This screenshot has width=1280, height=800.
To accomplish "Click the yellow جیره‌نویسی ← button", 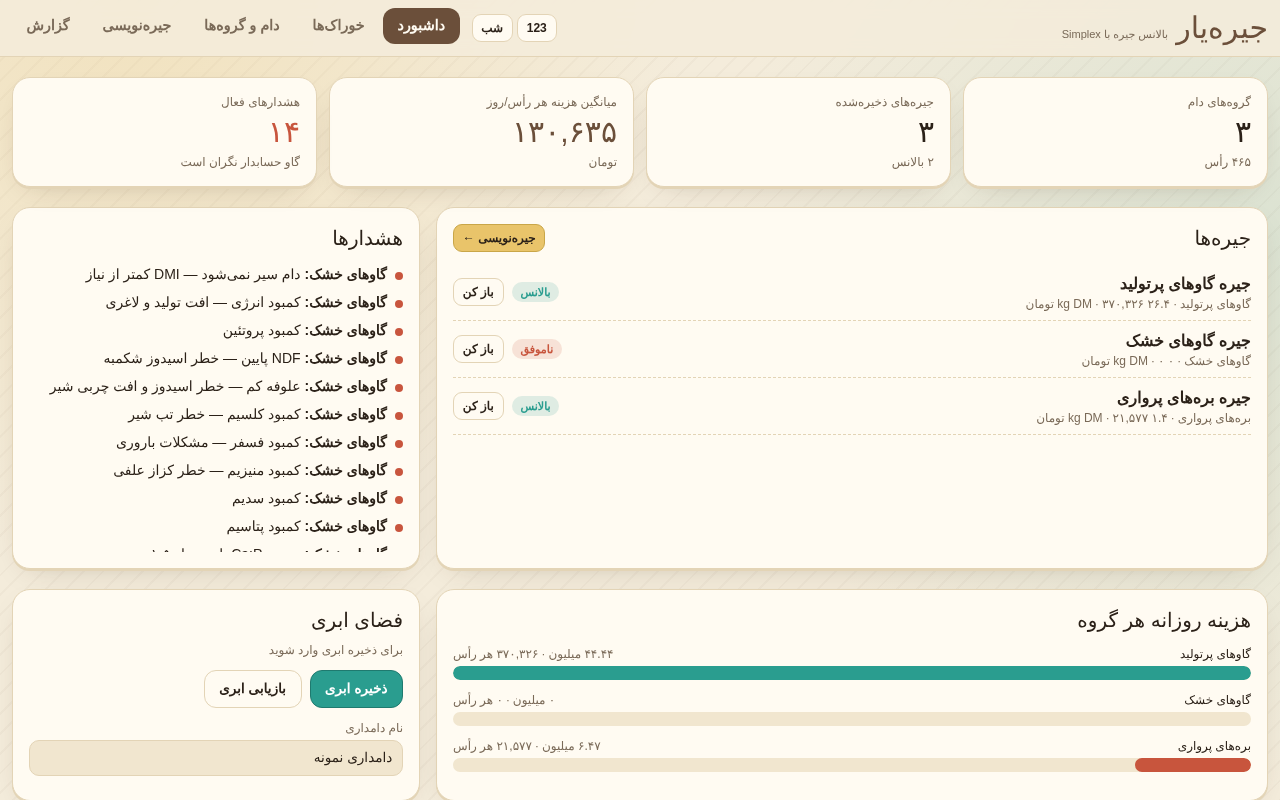I will [x=499, y=238].
